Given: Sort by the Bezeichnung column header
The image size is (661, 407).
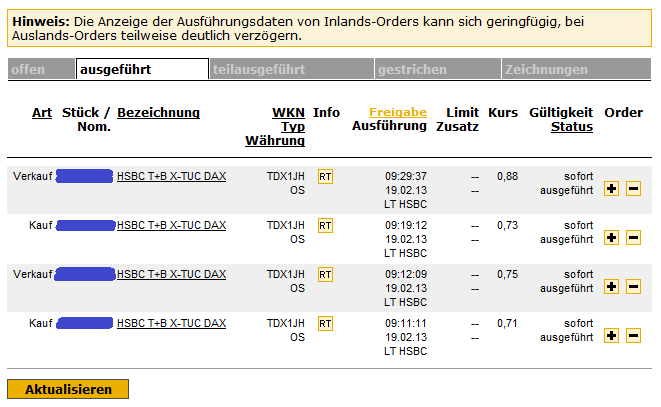Looking at the screenshot, I should (158, 113).
